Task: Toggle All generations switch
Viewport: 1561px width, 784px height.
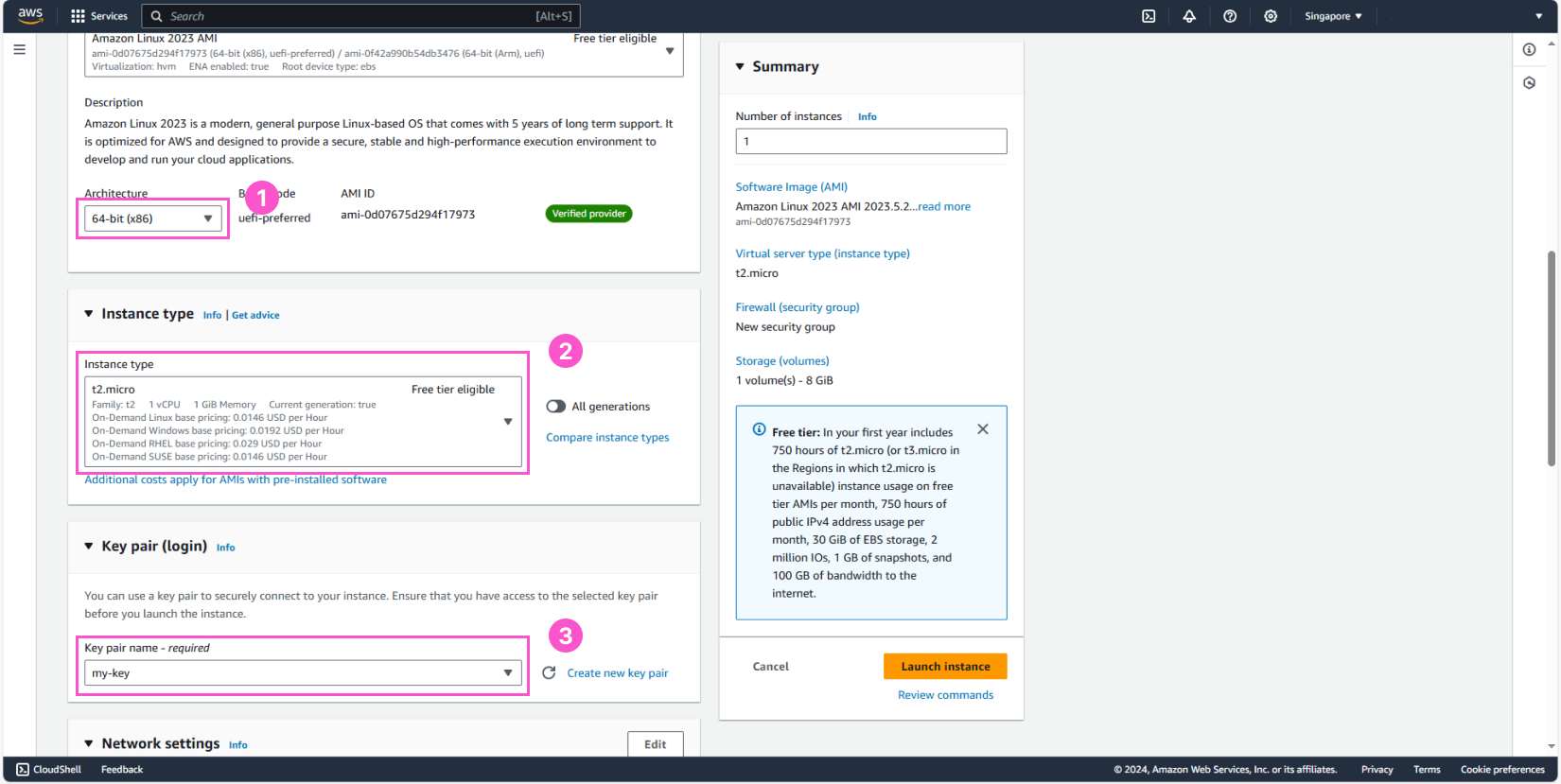Action: (555, 407)
